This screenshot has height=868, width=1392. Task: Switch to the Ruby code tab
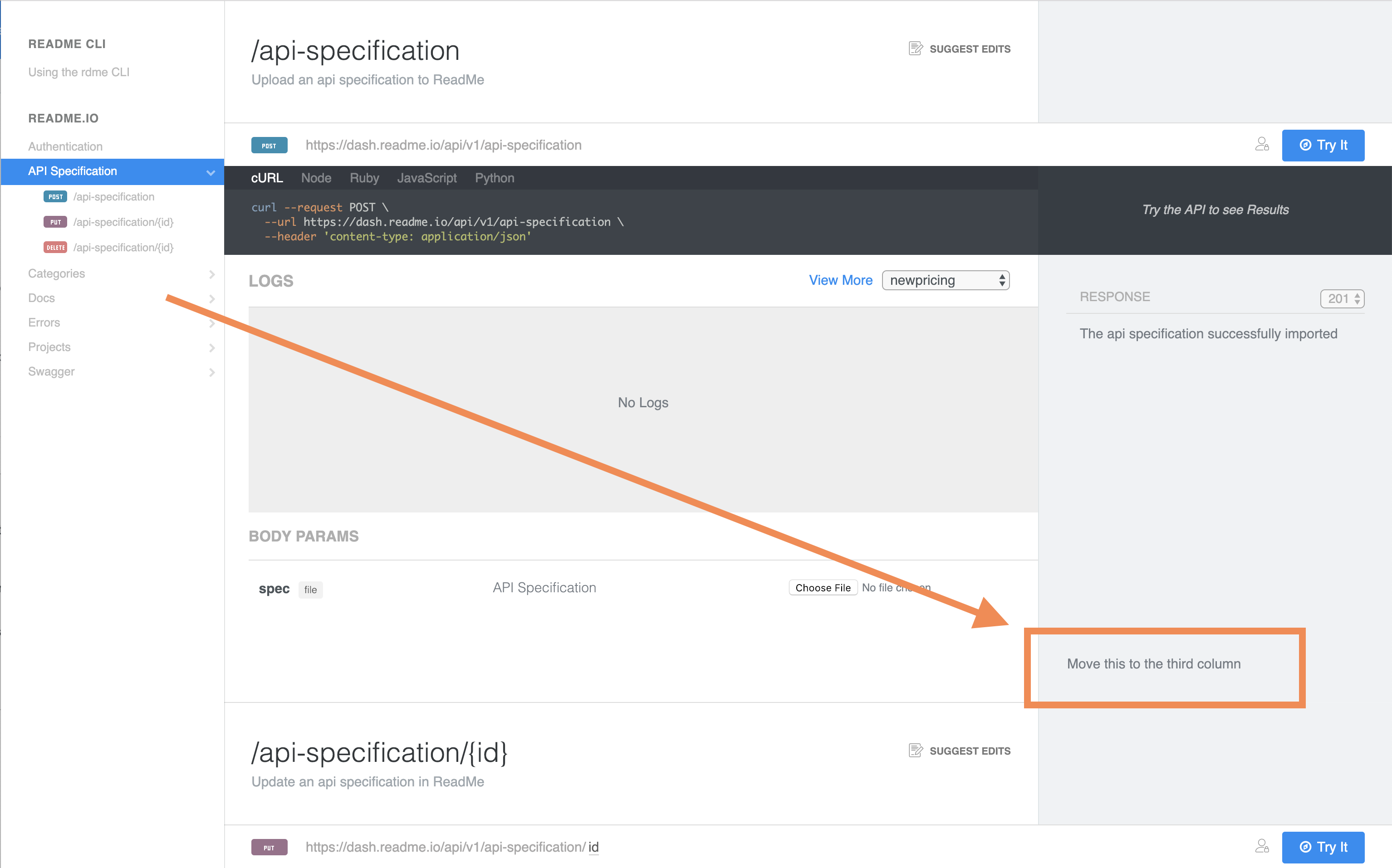(x=364, y=178)
